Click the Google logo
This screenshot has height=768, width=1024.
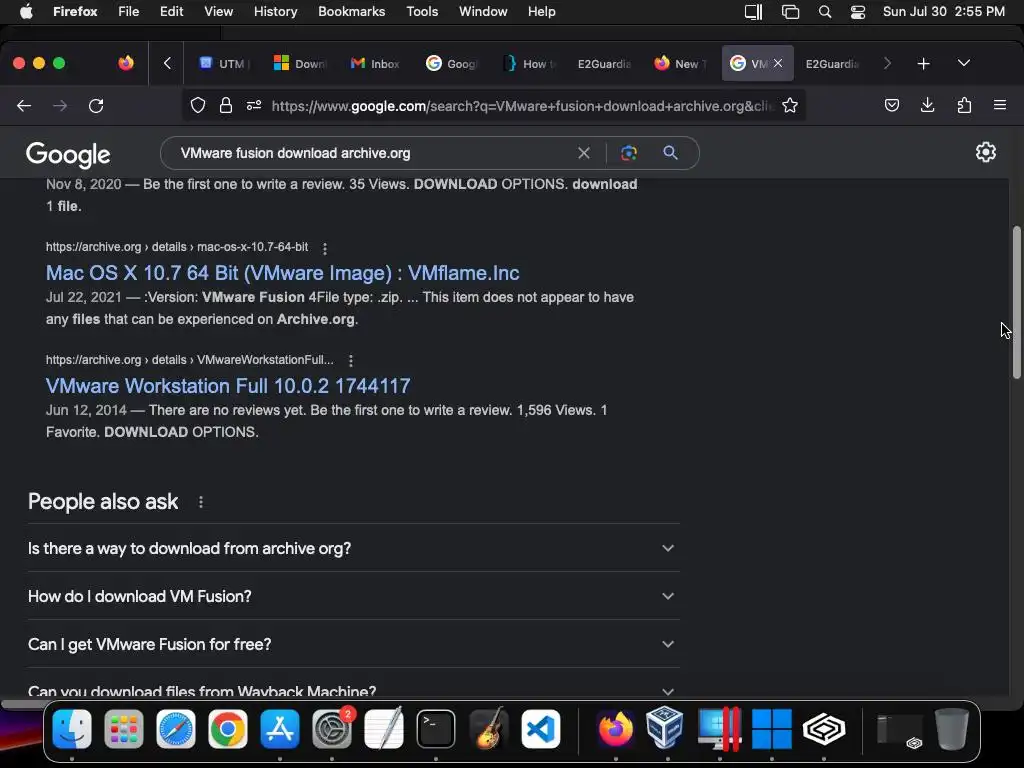point(68,155)
